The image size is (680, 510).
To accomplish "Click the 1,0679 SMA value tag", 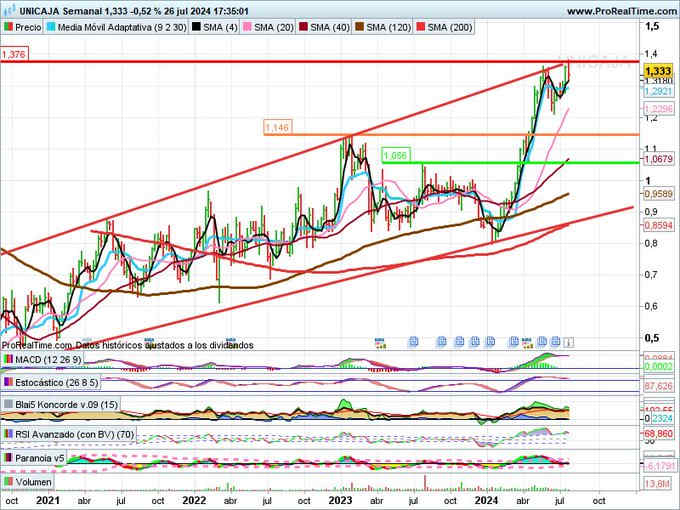I will (658, 159).
